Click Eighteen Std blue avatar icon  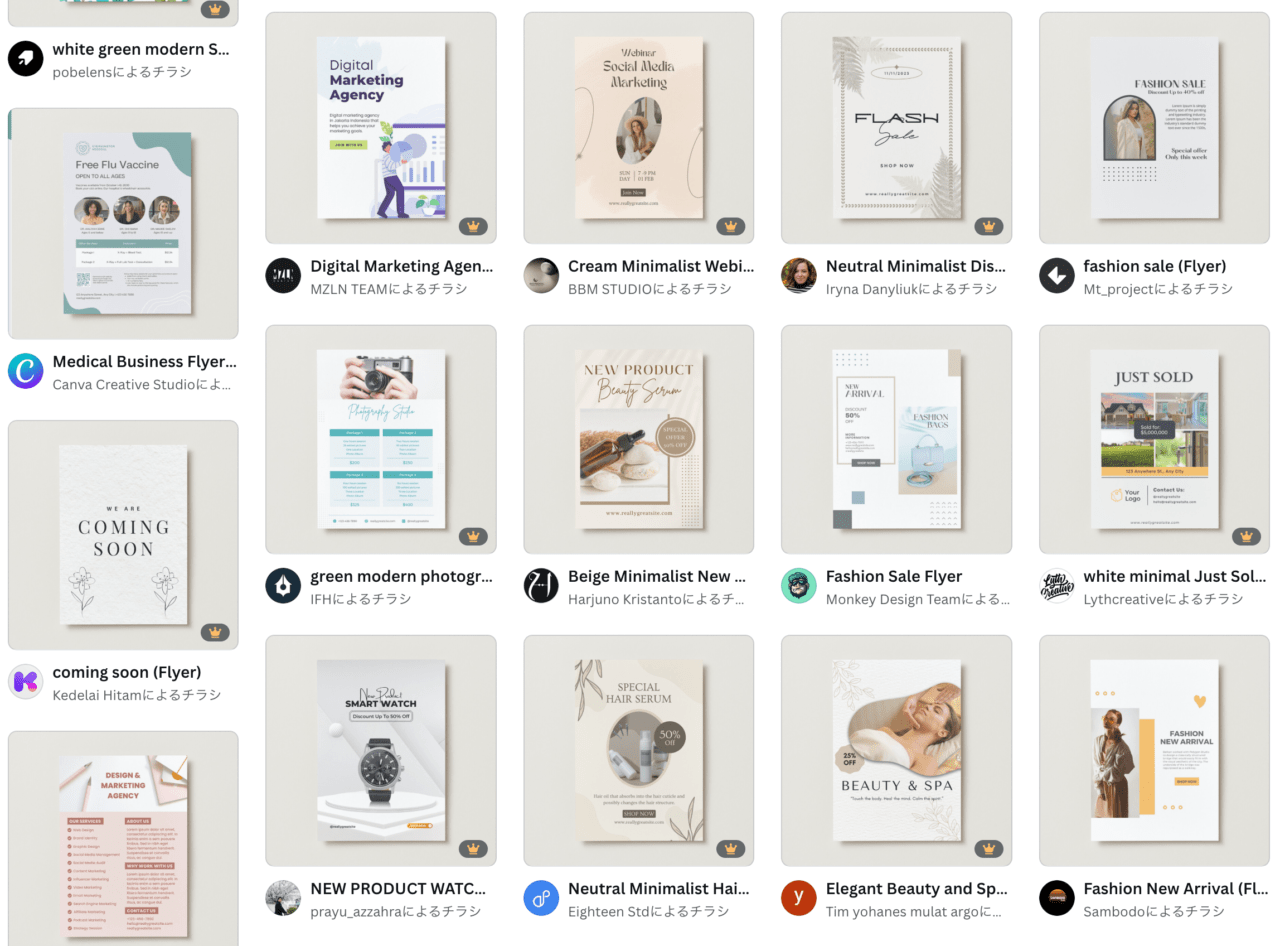point(541,898)
